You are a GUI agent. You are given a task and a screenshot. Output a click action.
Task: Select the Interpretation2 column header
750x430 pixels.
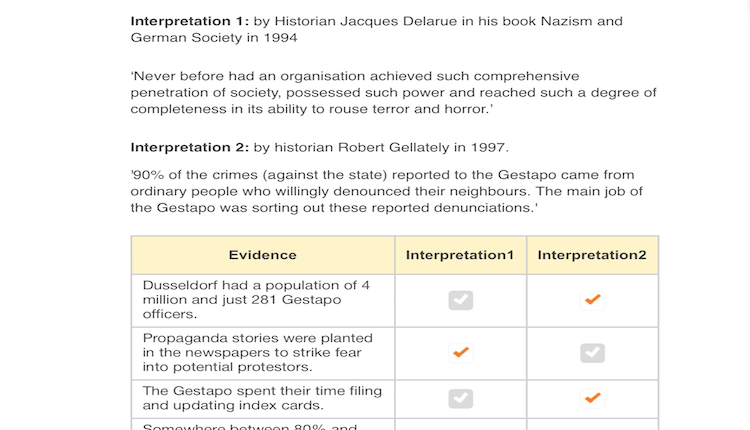click(x=592, y=255)
